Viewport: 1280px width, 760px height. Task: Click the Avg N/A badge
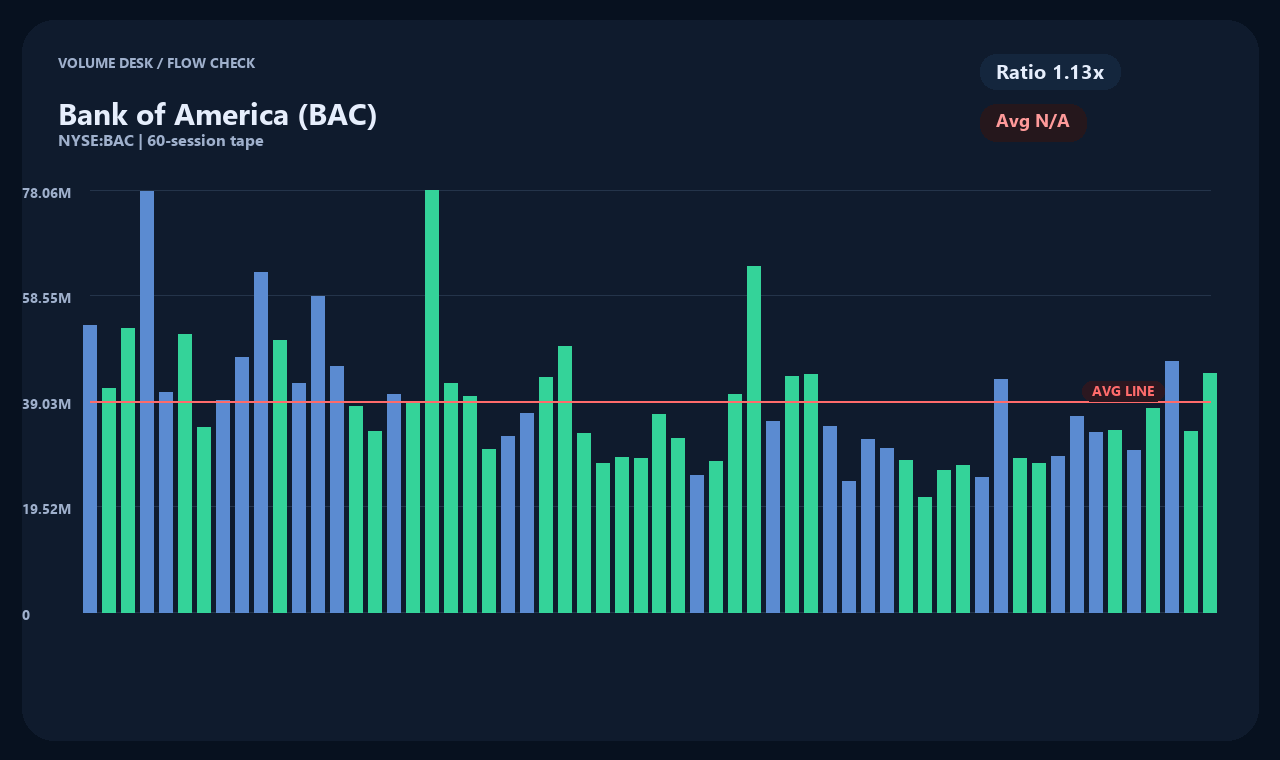tap(1033, 122)
